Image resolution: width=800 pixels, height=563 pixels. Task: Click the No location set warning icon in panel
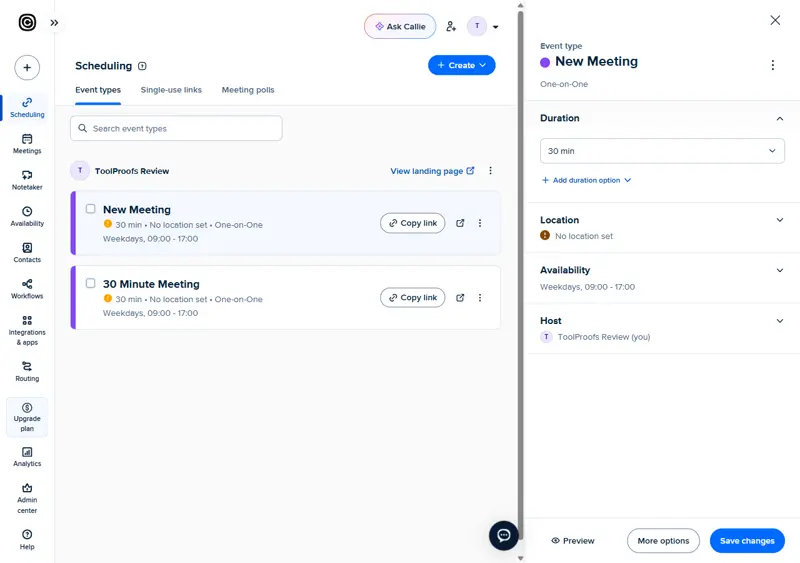(x=545, y=235)
